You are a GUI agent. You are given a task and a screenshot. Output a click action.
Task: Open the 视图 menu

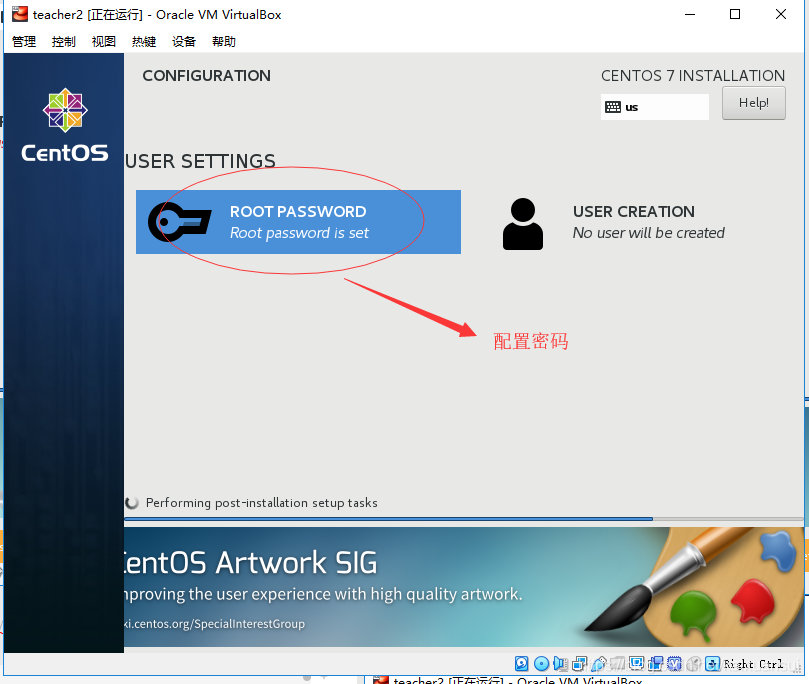click(104, 41)
